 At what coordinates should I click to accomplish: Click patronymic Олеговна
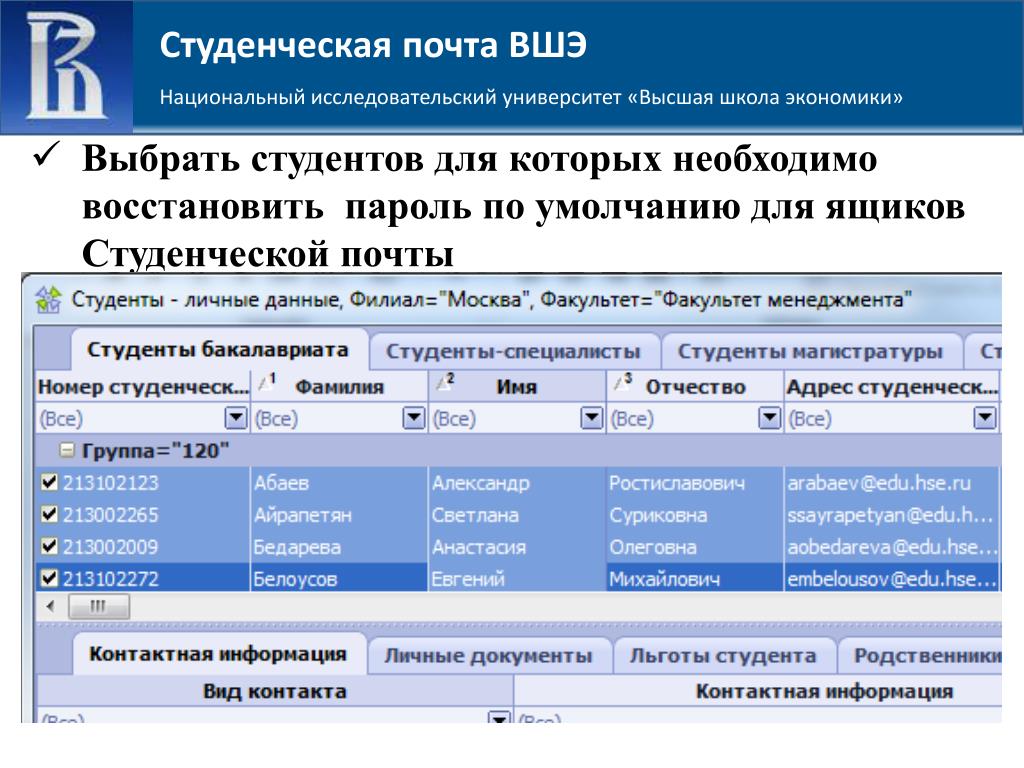click(653, 547)
